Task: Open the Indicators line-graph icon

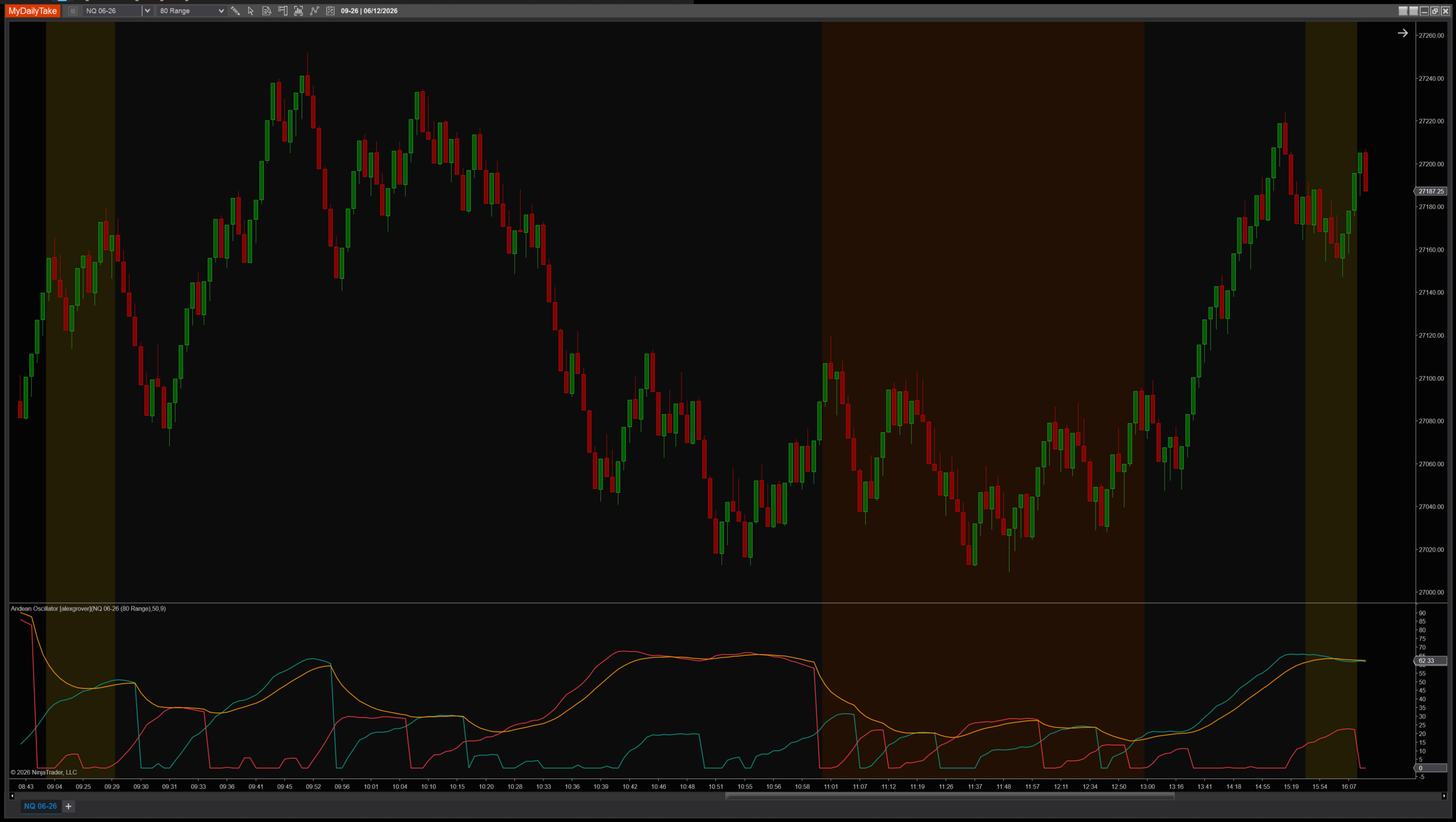Action: pos(315,11)
